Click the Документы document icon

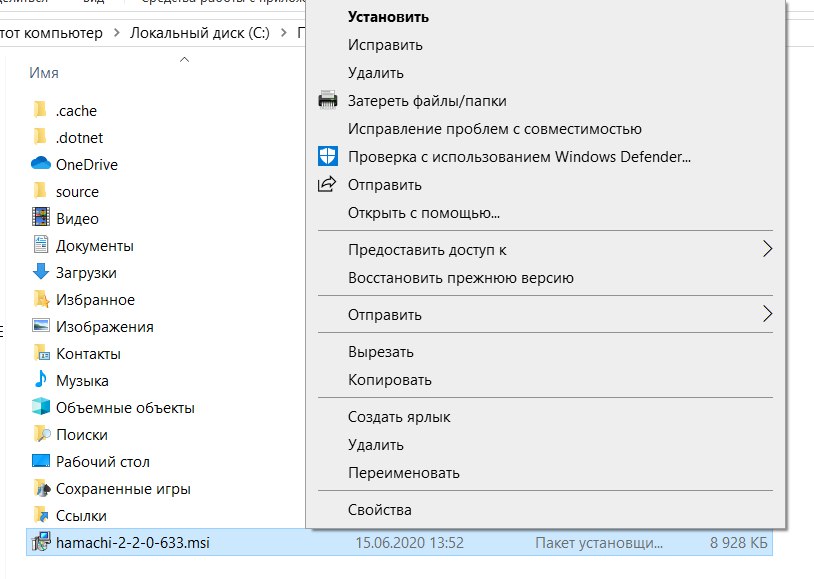tap(40, 245)
